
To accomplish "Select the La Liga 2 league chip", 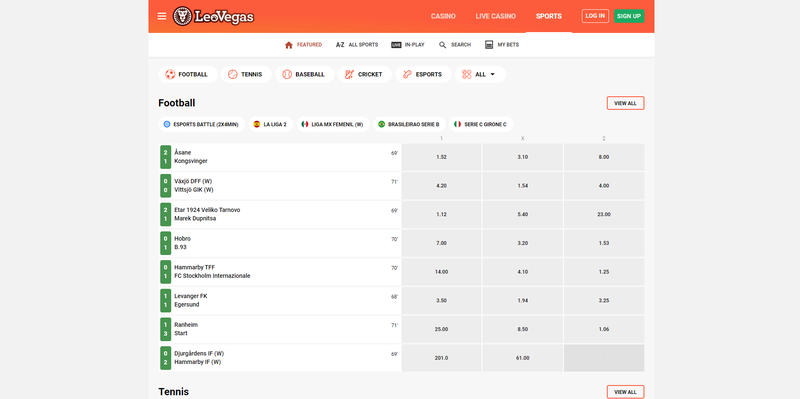I will 270,124.
